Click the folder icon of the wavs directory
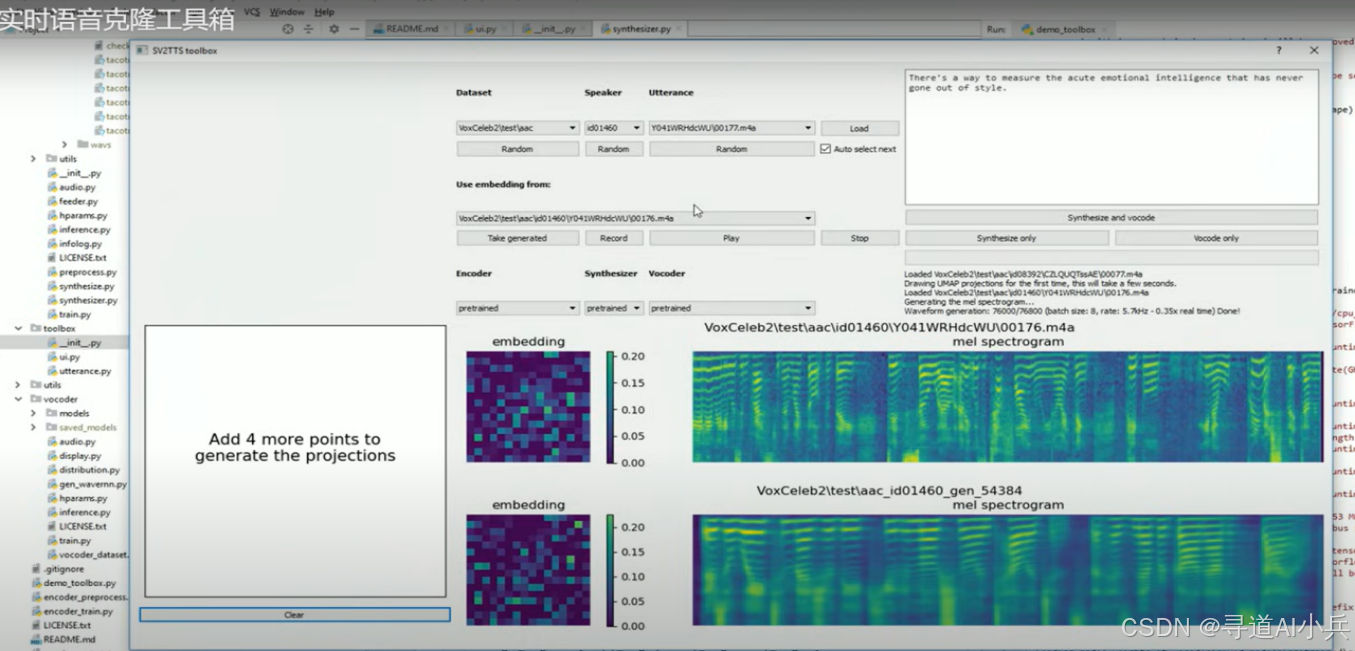 pos(83,145)
